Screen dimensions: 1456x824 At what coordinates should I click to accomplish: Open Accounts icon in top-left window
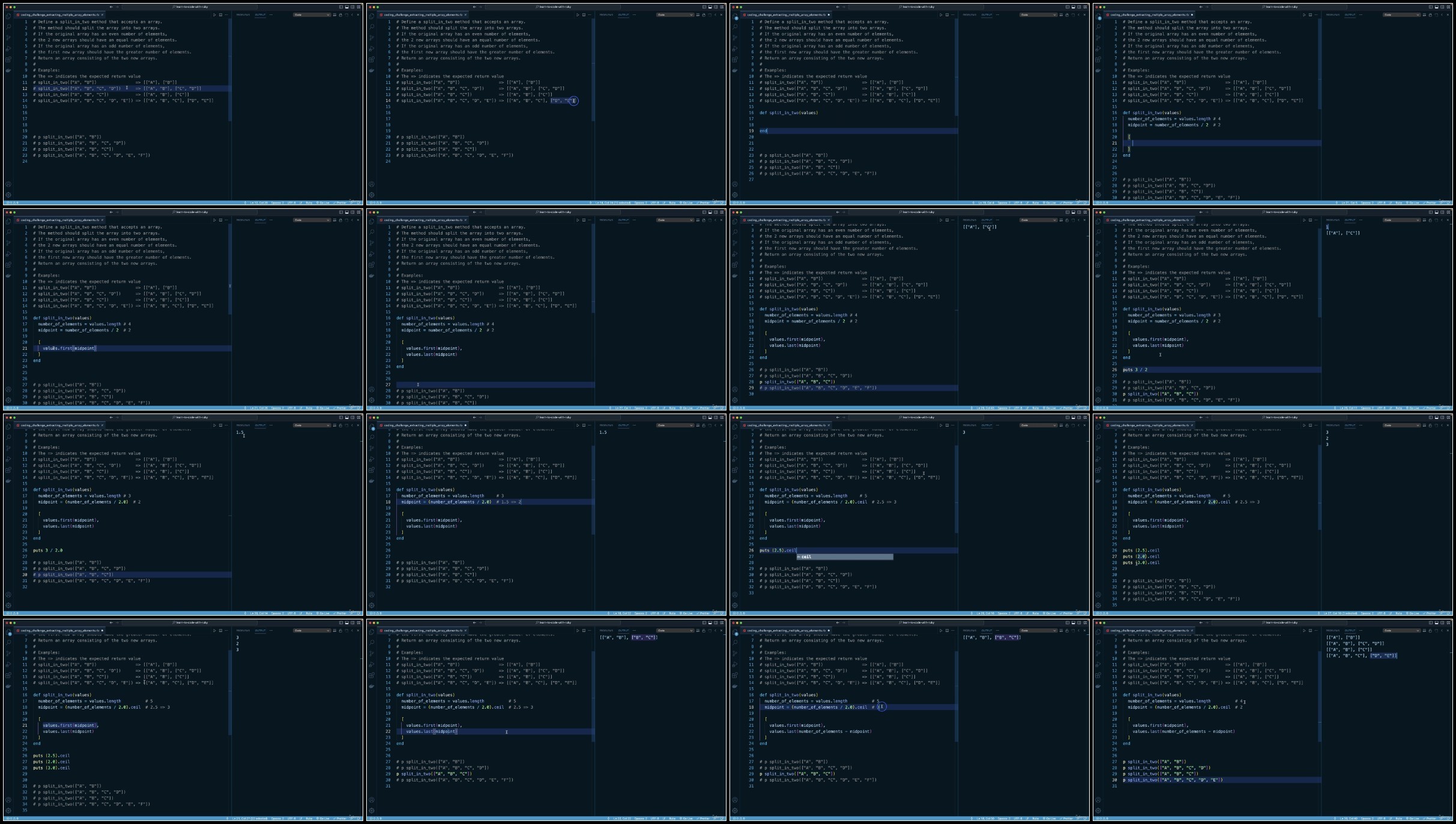(8, 184)
